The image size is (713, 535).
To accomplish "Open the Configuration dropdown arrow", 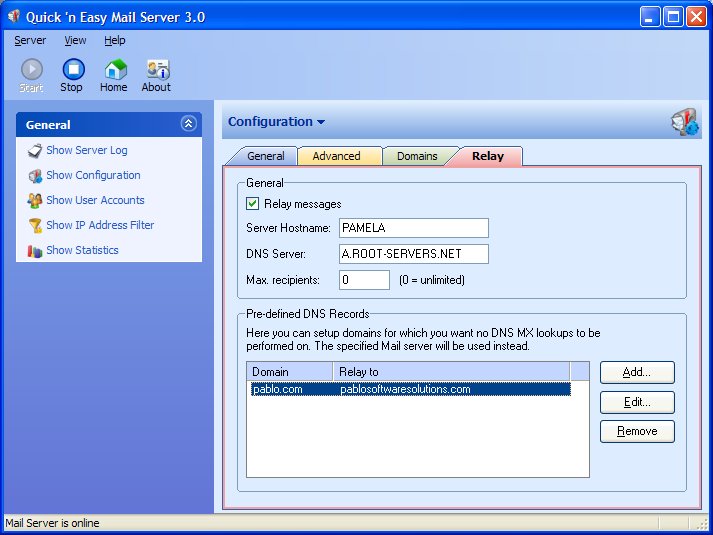I will 321,122.
